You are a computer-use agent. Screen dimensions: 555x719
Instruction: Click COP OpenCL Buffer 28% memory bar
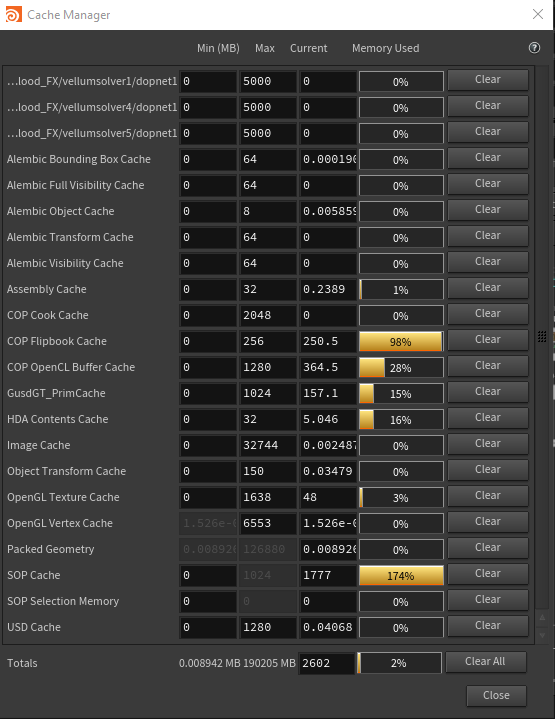401,368
